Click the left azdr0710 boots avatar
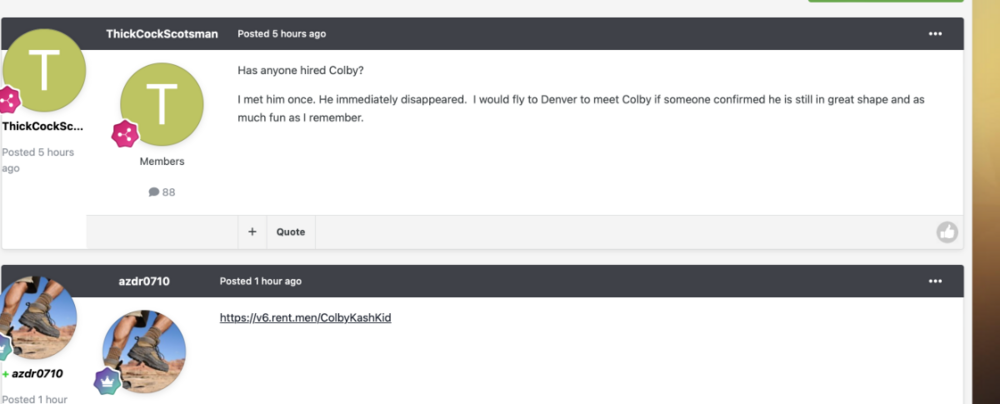Screen dimensions: 1000x404 click(x=40, y=317)
